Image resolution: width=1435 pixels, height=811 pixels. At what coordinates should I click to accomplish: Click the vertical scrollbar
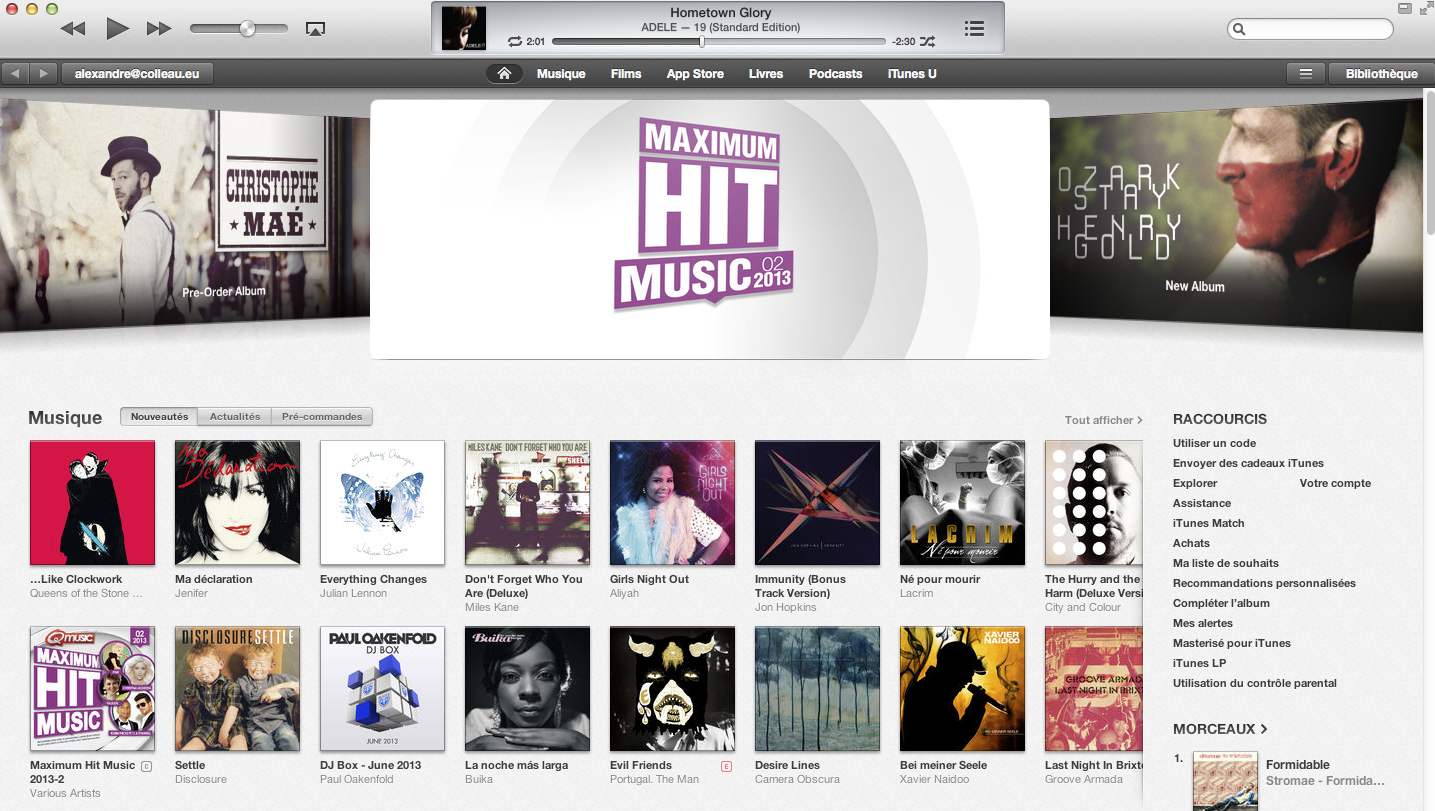pyautogui.click(x=1428, y=163)
